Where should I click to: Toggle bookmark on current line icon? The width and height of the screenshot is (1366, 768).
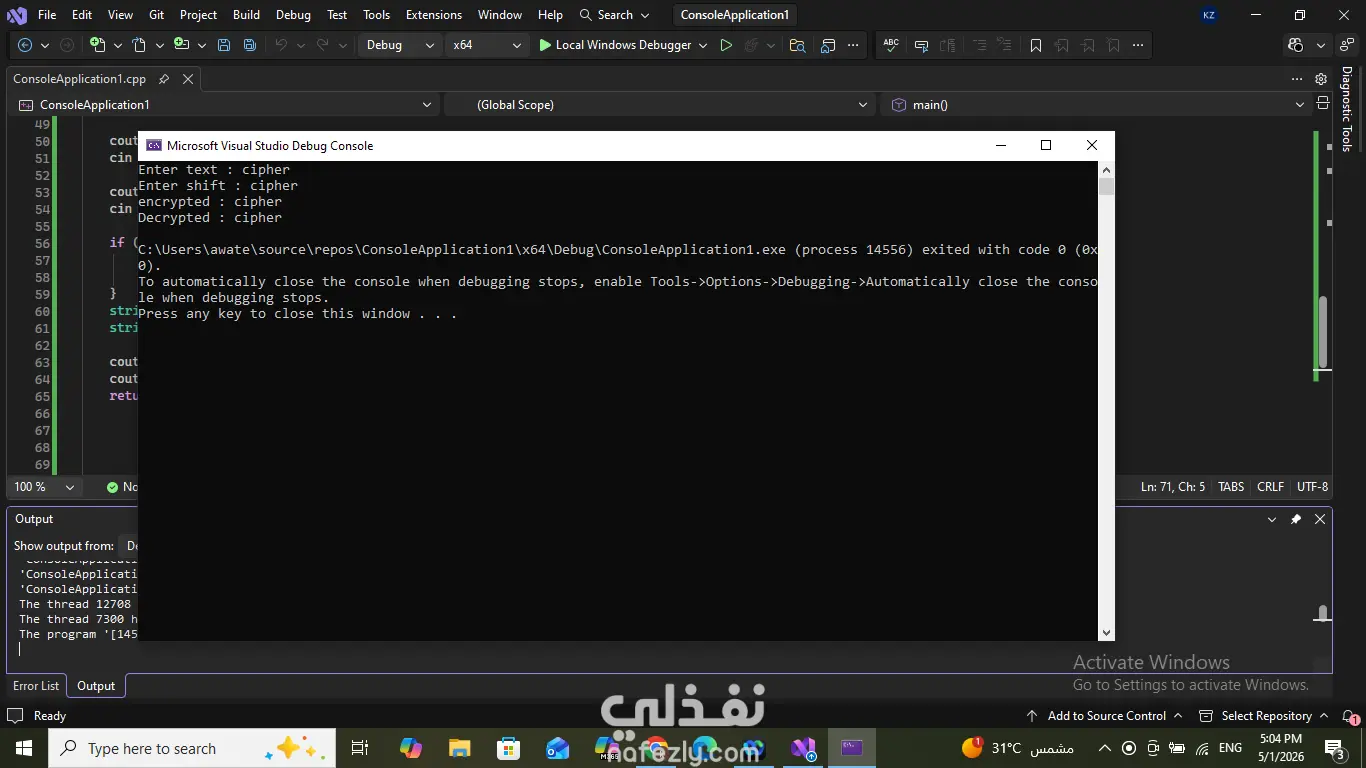(1035, 45)
